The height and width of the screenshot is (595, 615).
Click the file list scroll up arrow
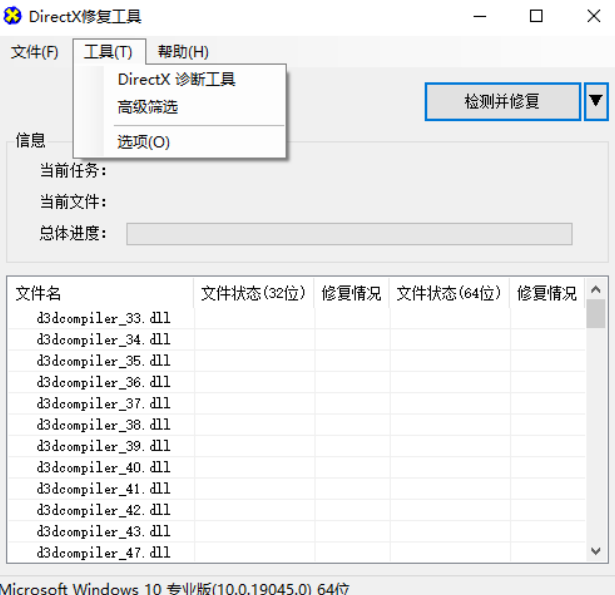pyautogui.click(x=596, y=289)
